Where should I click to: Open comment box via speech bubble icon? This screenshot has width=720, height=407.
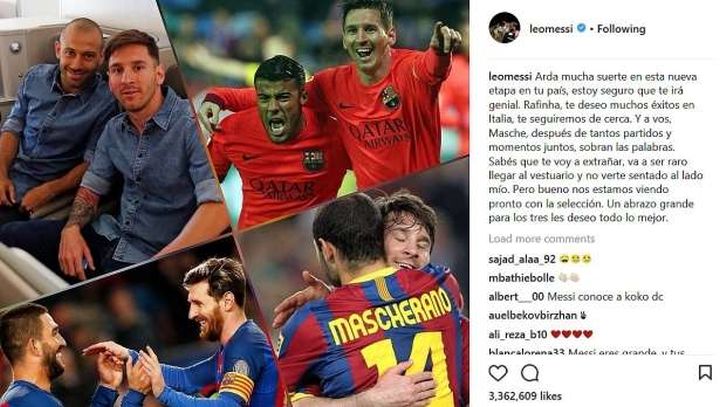point(530,373)
